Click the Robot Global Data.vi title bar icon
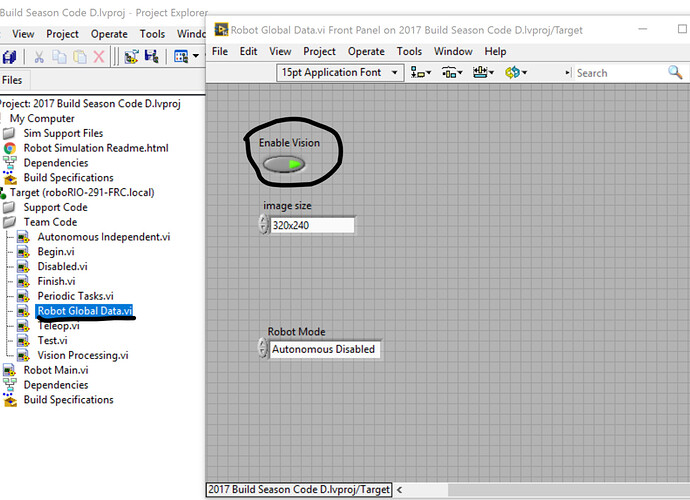 coord(221,29)
